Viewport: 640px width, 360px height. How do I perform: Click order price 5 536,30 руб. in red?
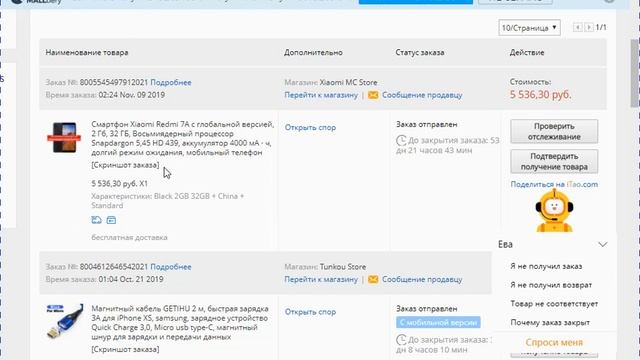pos(540,95)
